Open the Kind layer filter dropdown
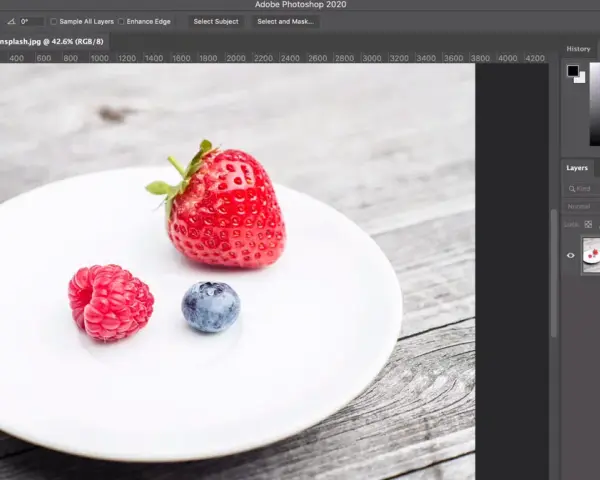This screenshot has width=600, height=480. coord(582,189)
